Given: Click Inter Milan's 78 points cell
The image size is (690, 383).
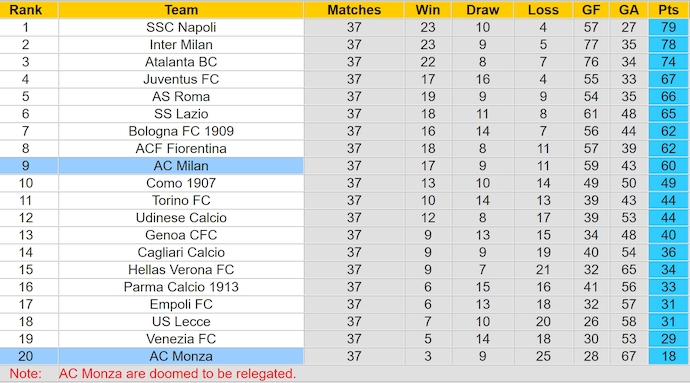Looking at the screenshot, I should tap(668, 44).
